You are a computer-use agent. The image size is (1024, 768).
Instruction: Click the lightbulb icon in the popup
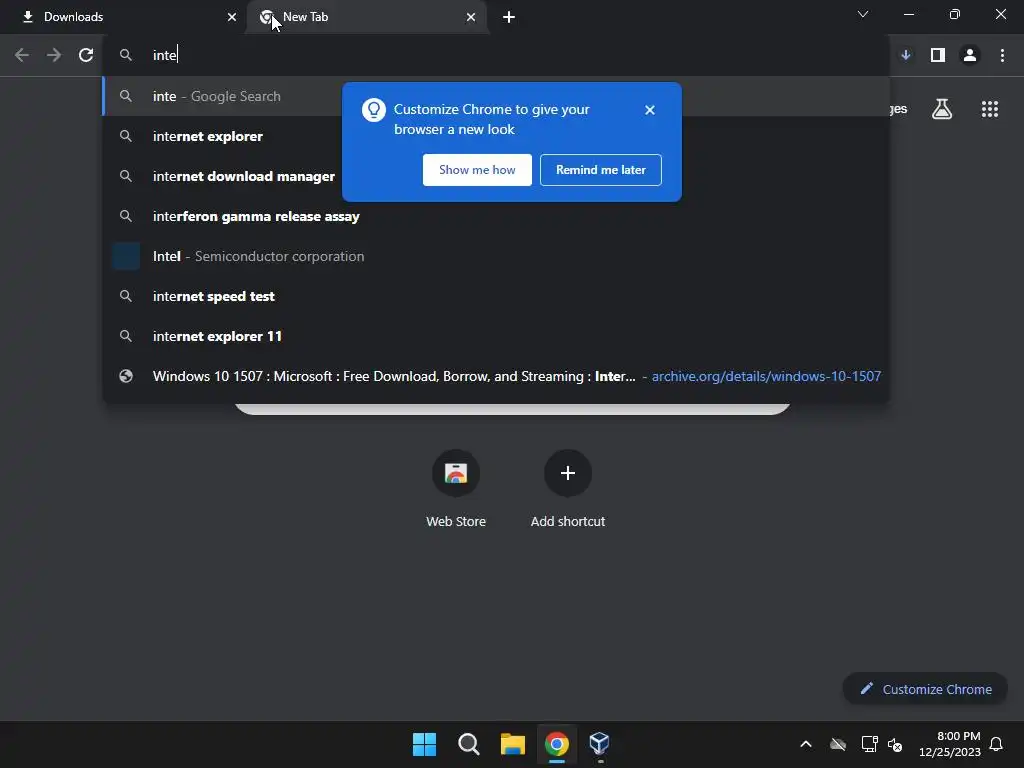point(374,110)
